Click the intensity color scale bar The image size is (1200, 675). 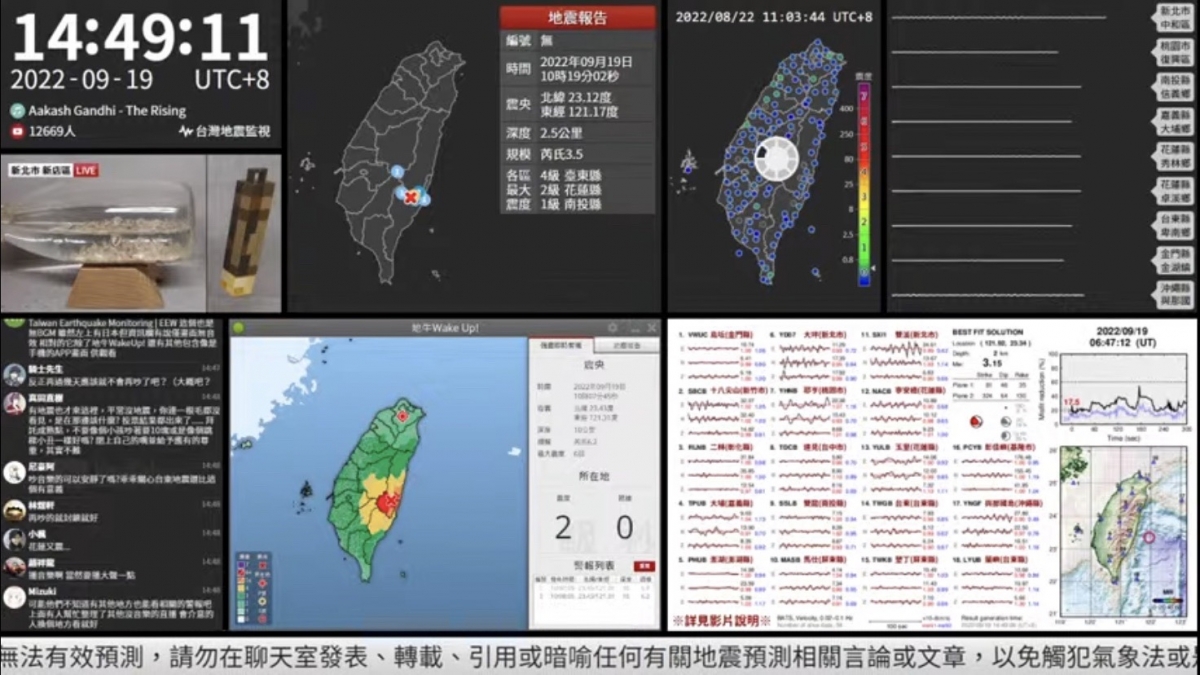pos(864,183)
